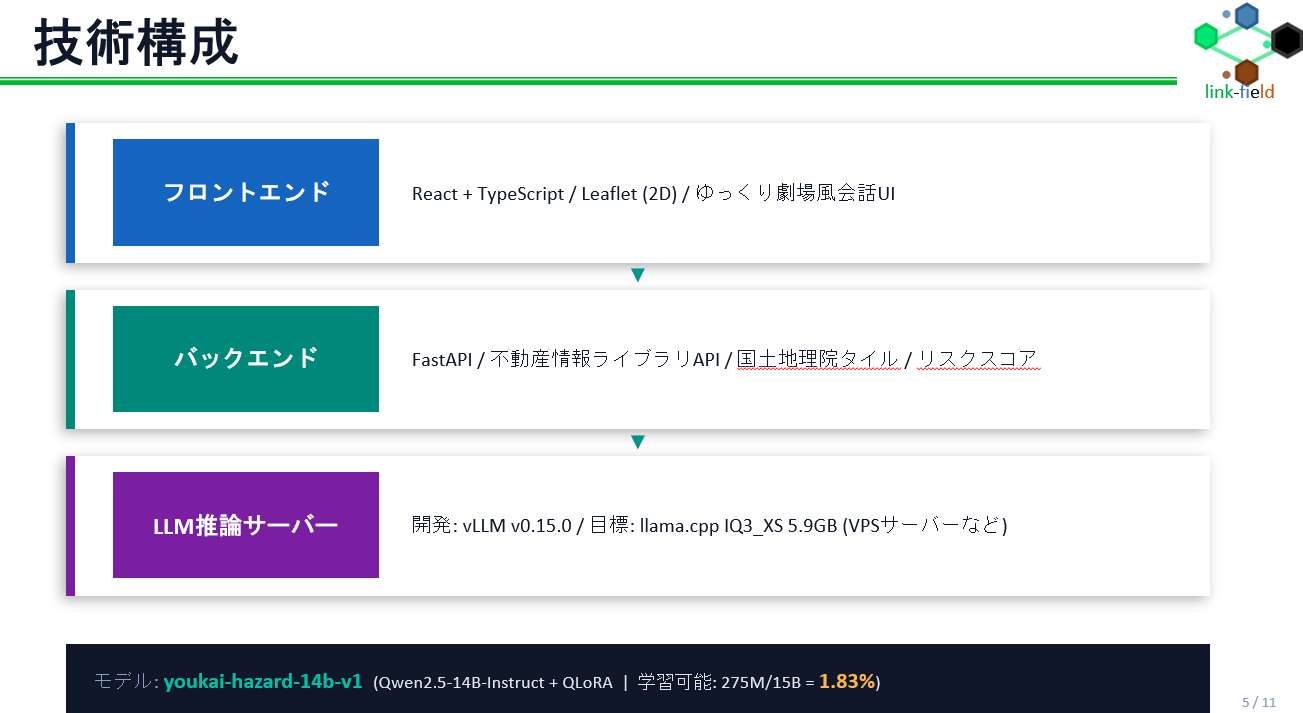The height and width of the screenshot is (713, 1303).
Task: Click the 技術構成 slide title
Action: pyautogui.click(x=136, y=44)
